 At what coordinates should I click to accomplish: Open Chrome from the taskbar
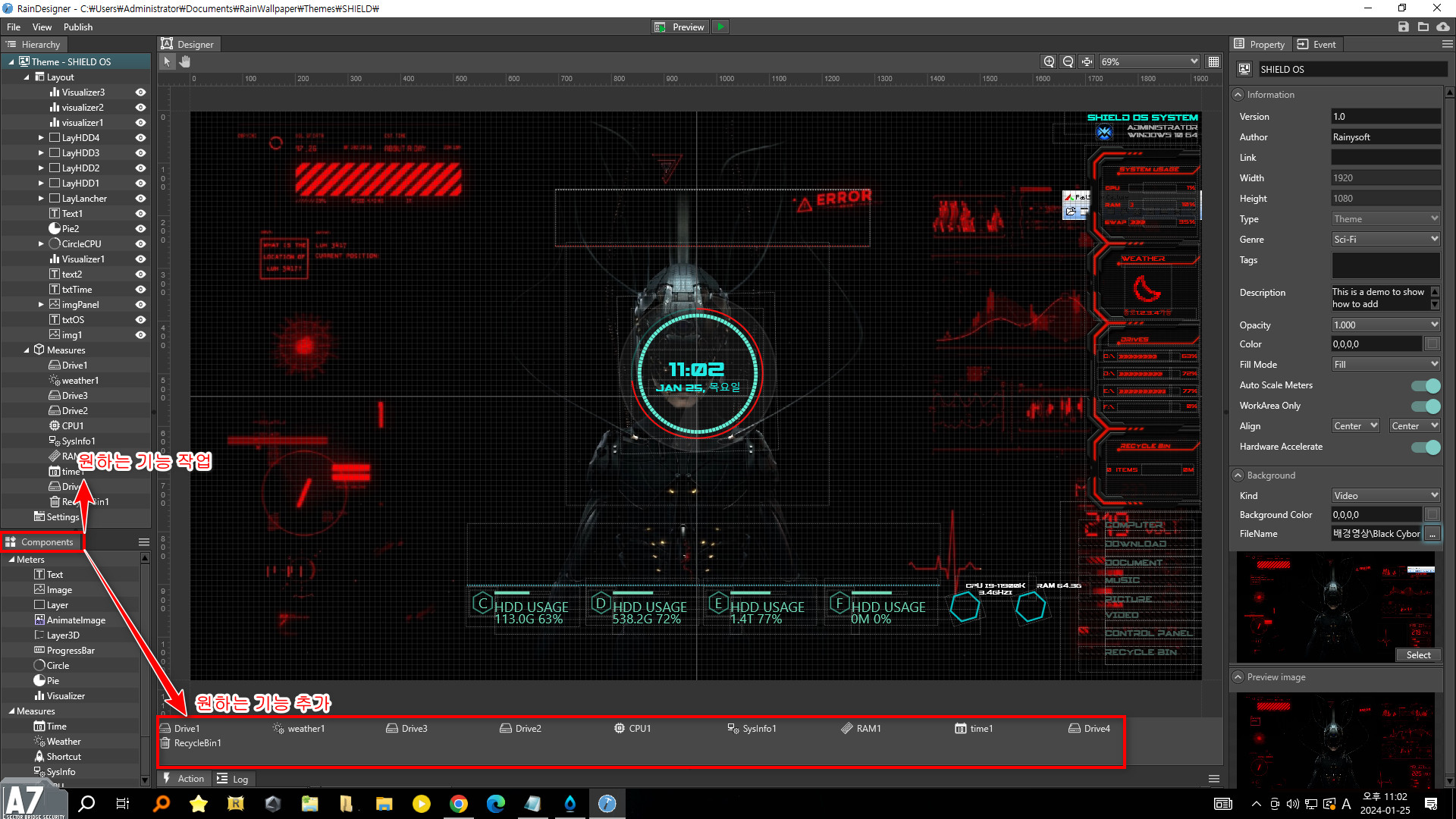pos(458,804)
